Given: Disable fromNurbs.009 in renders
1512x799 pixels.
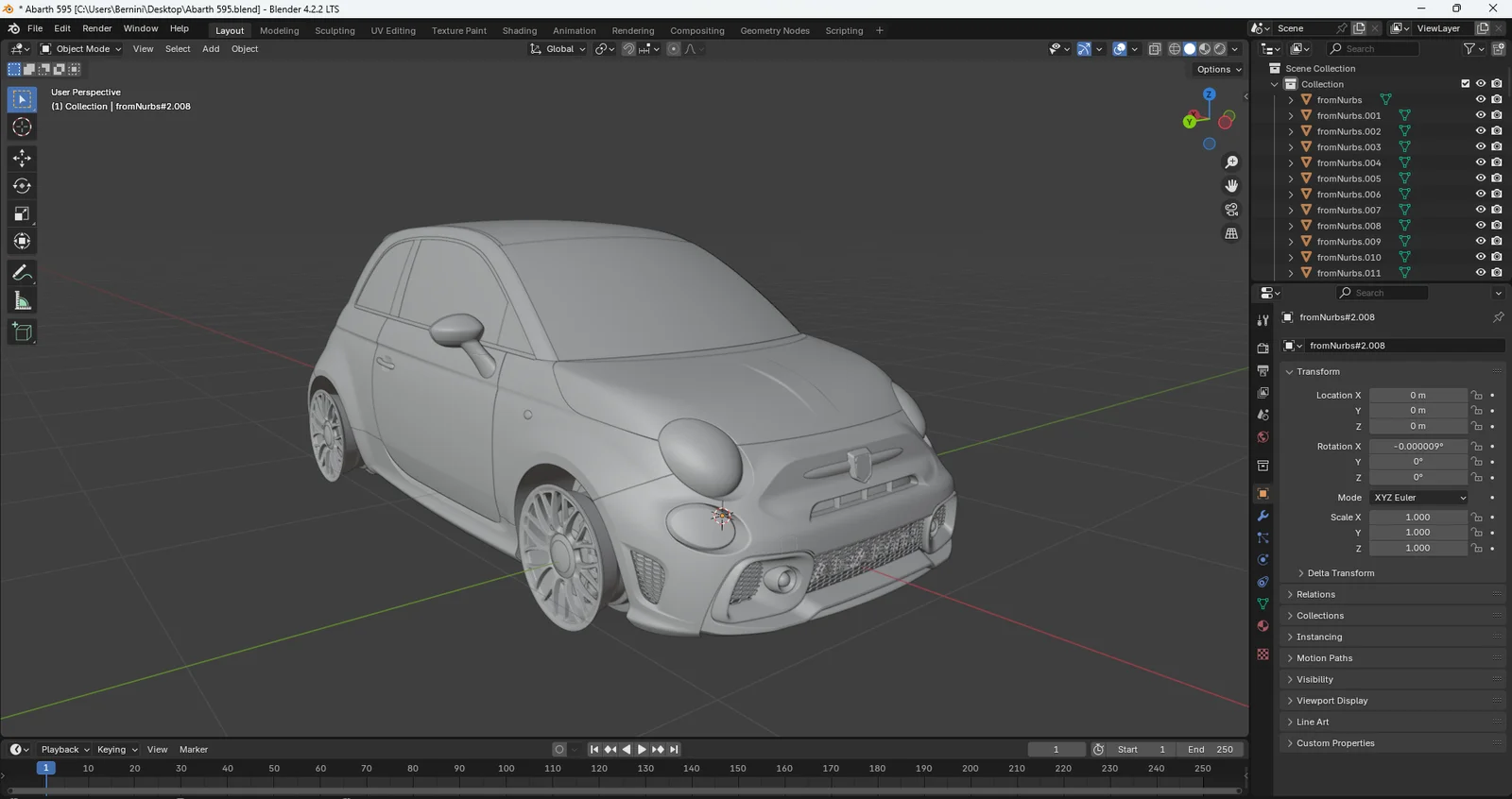Looking at the screenshot, I should click(x=1497, y=241).
